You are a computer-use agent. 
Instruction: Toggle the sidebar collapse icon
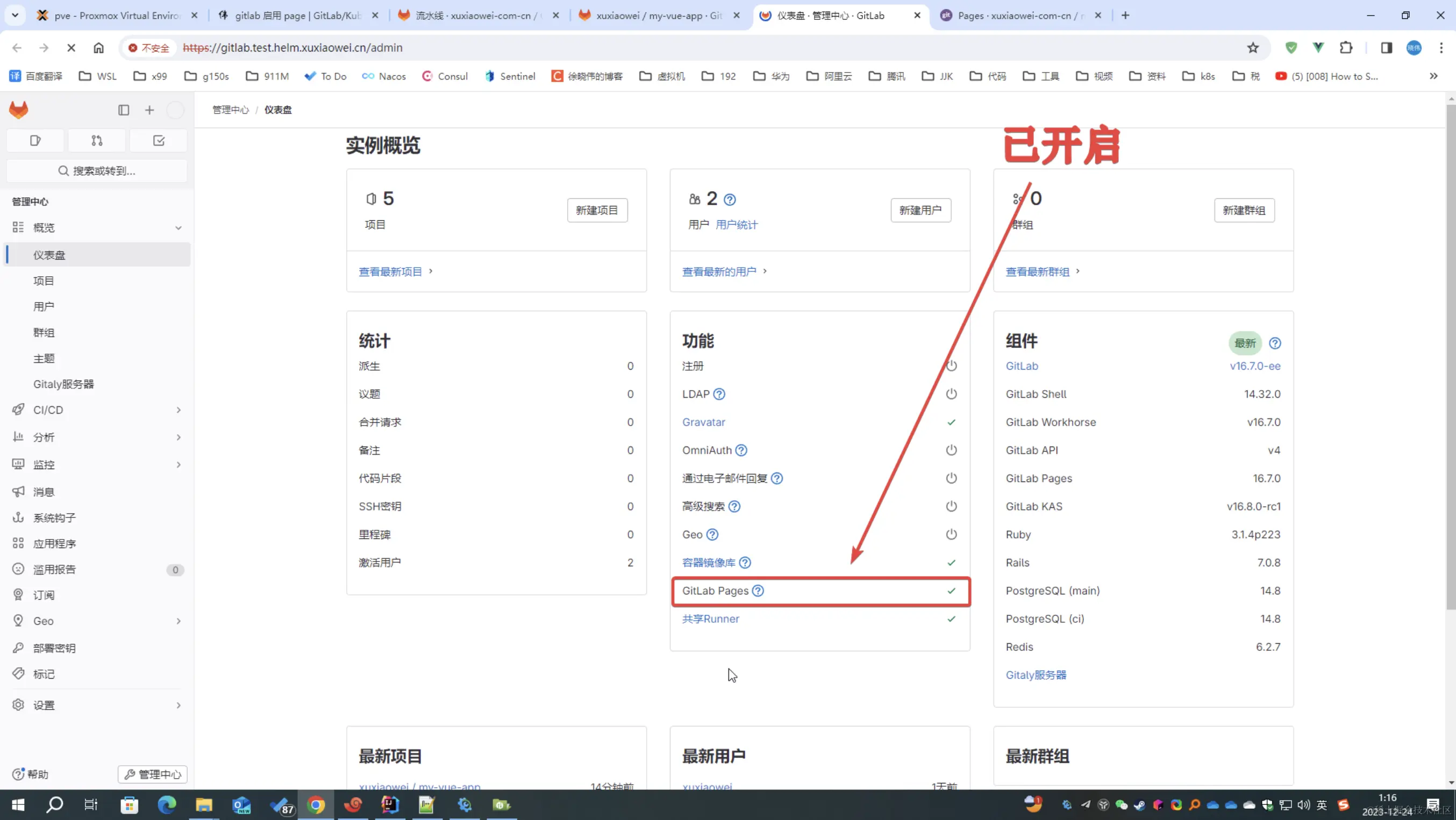coord(124,110)
